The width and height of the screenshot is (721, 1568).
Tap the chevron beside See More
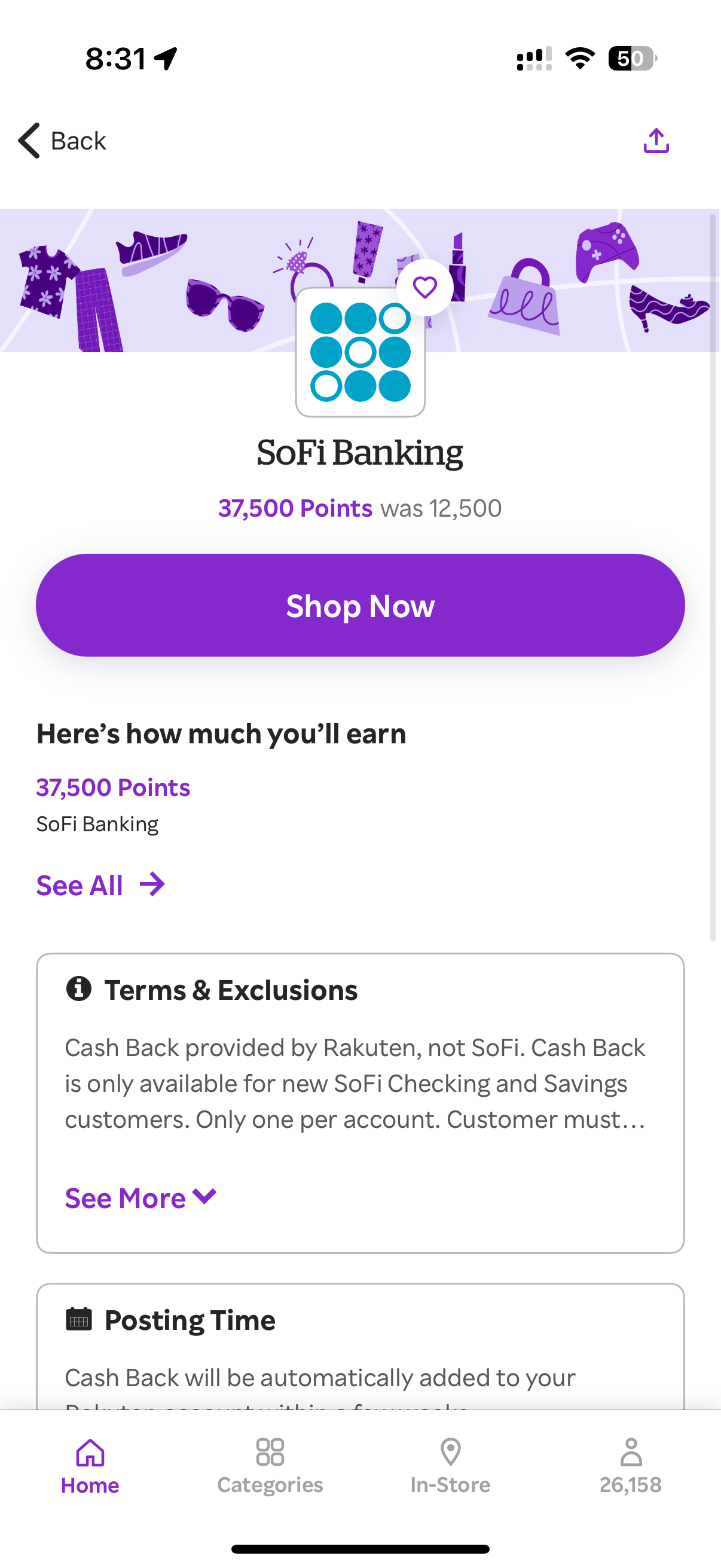(204, 1197)
